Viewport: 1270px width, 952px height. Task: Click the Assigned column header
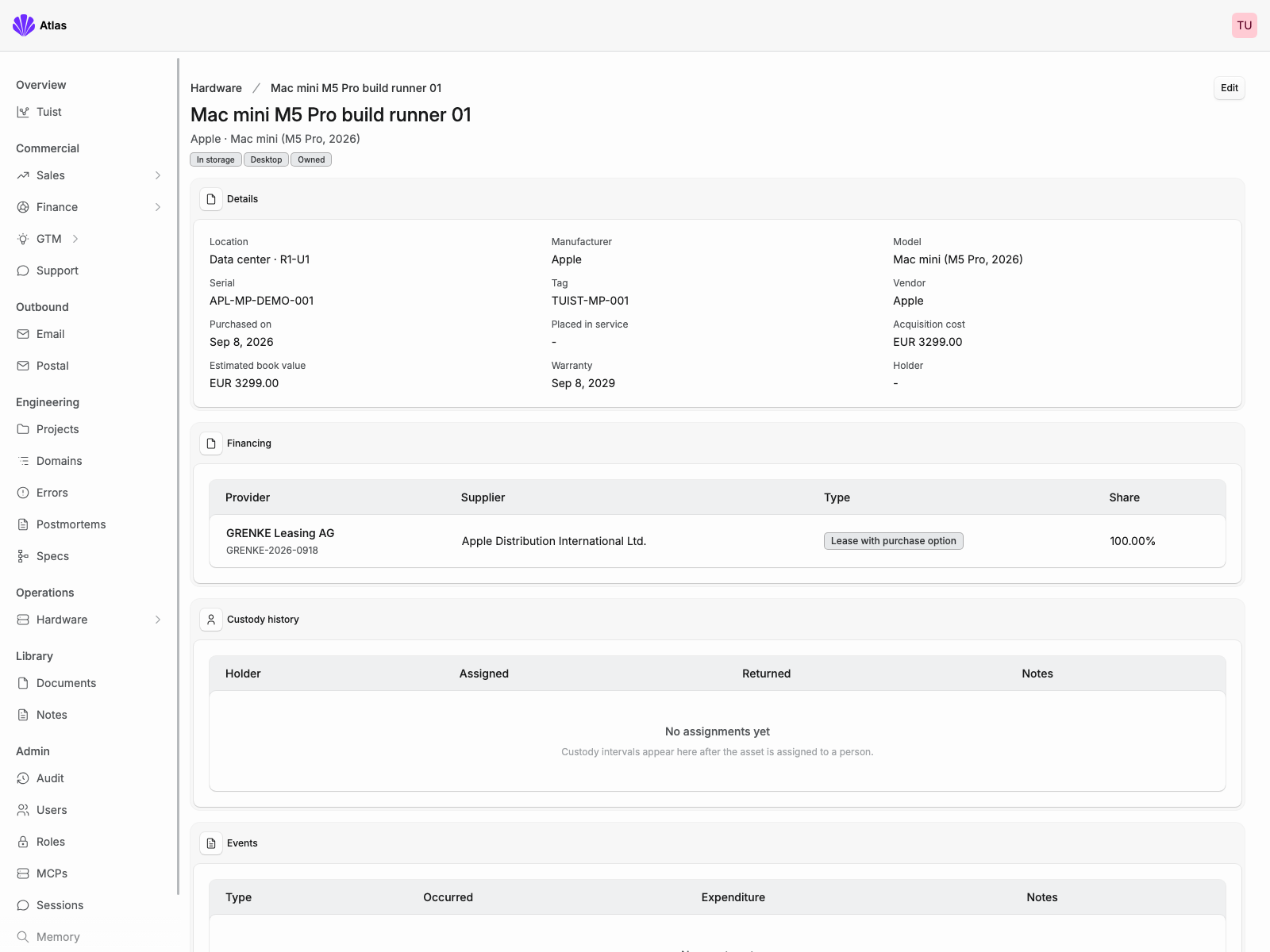[x=484, y=674]
